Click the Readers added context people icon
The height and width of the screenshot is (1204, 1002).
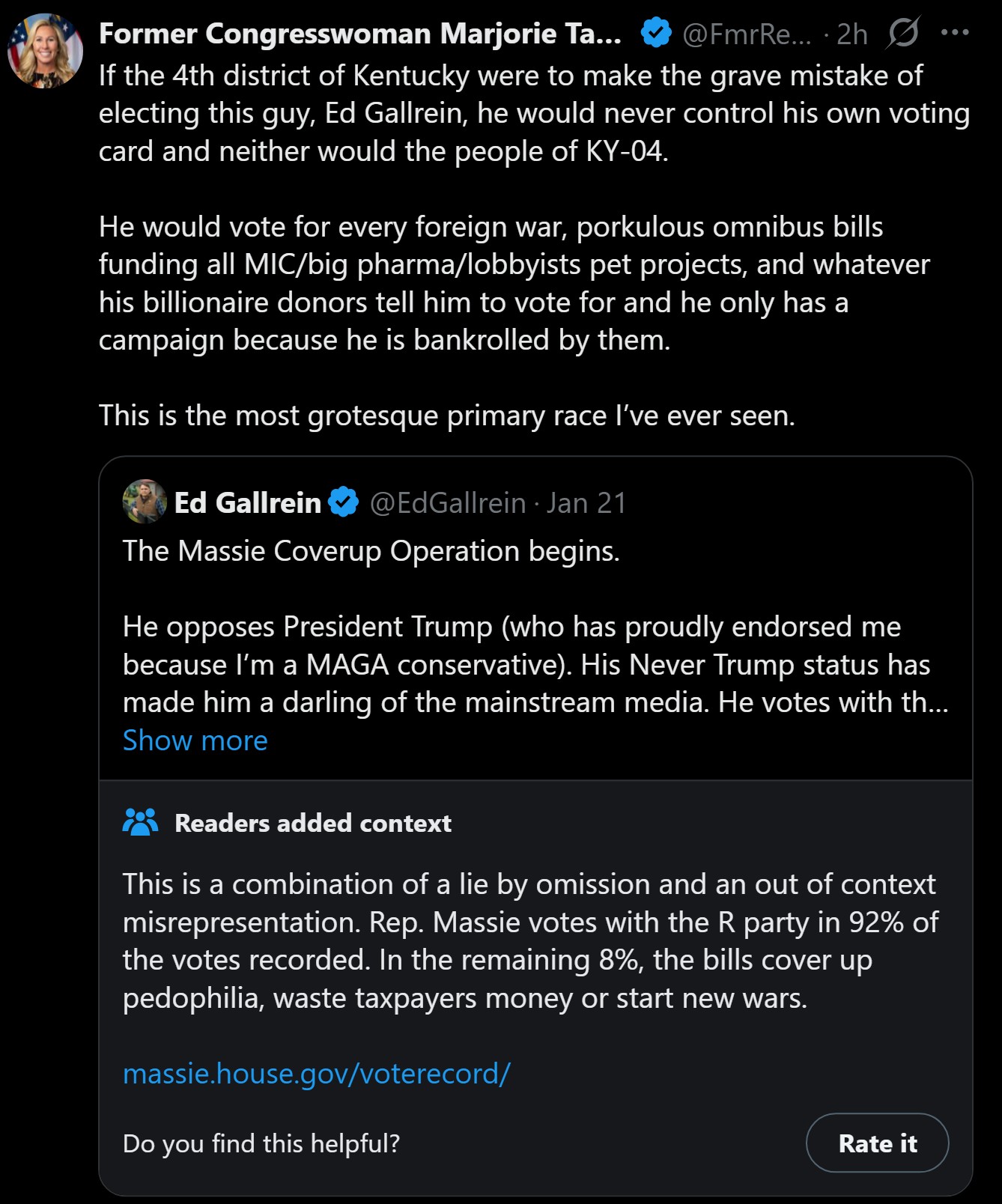140,823
